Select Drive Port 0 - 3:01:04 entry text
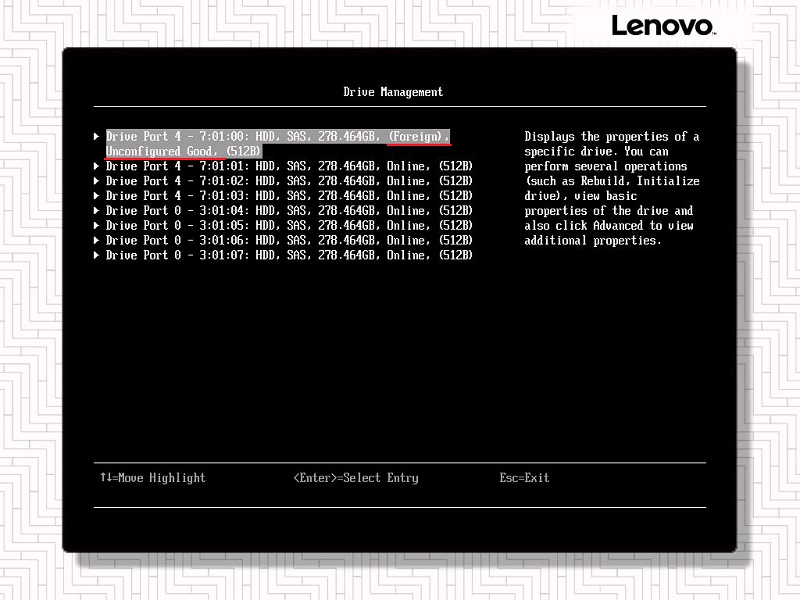The image size is (800, 600). click(x=289, y=211)
